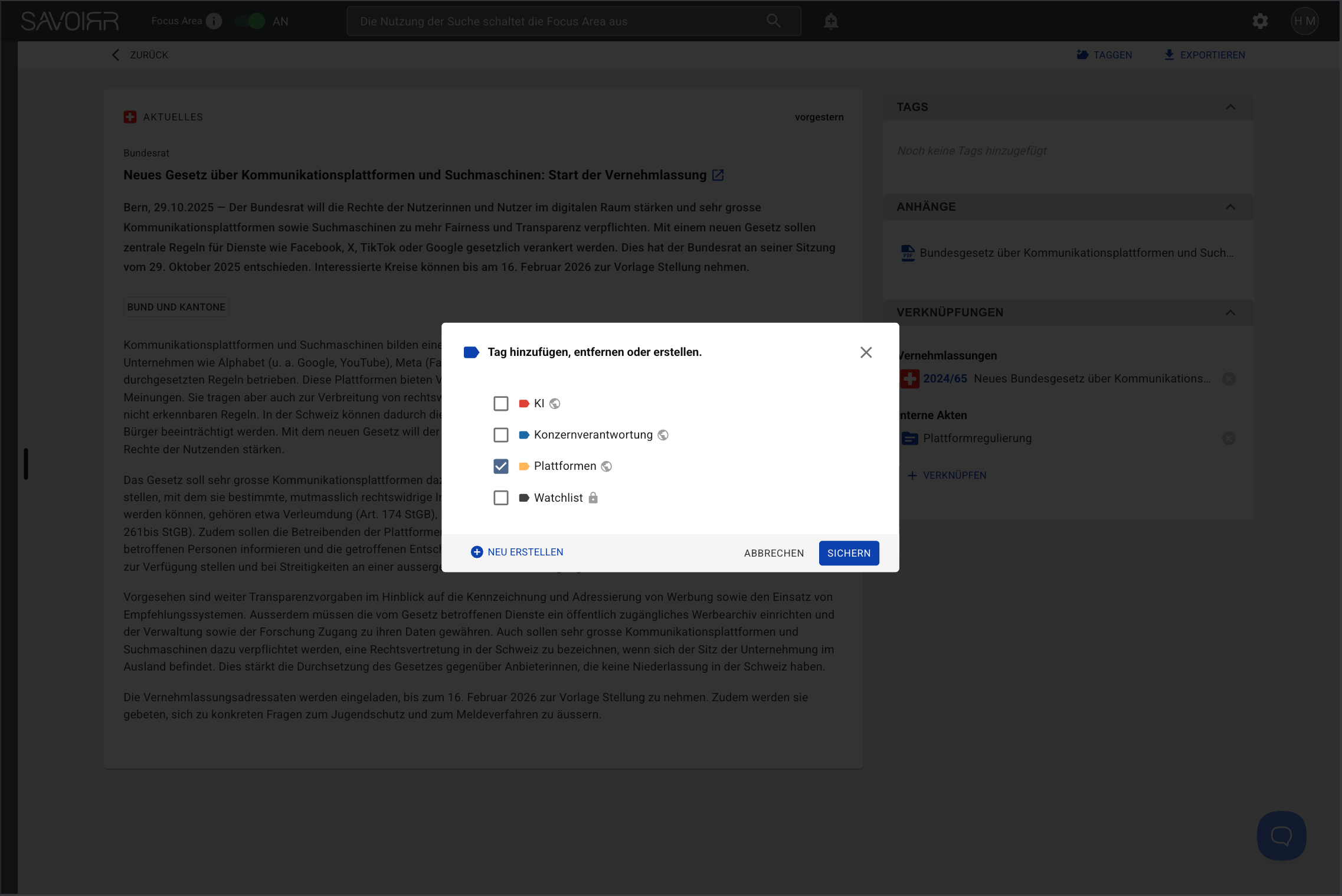Screen dimensions: 1342x896
Task: Open settings via gear icon
Action: [x=1260, y=21]
